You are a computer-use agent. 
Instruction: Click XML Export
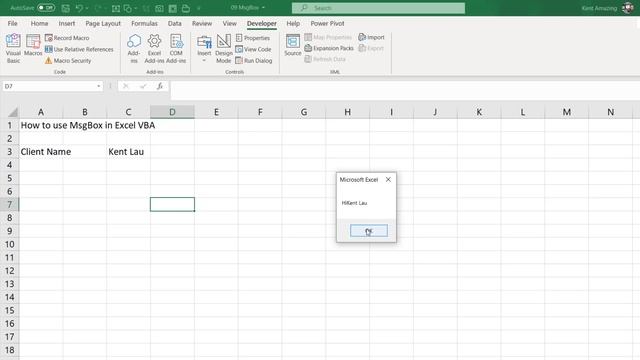[x=371, y=48]
